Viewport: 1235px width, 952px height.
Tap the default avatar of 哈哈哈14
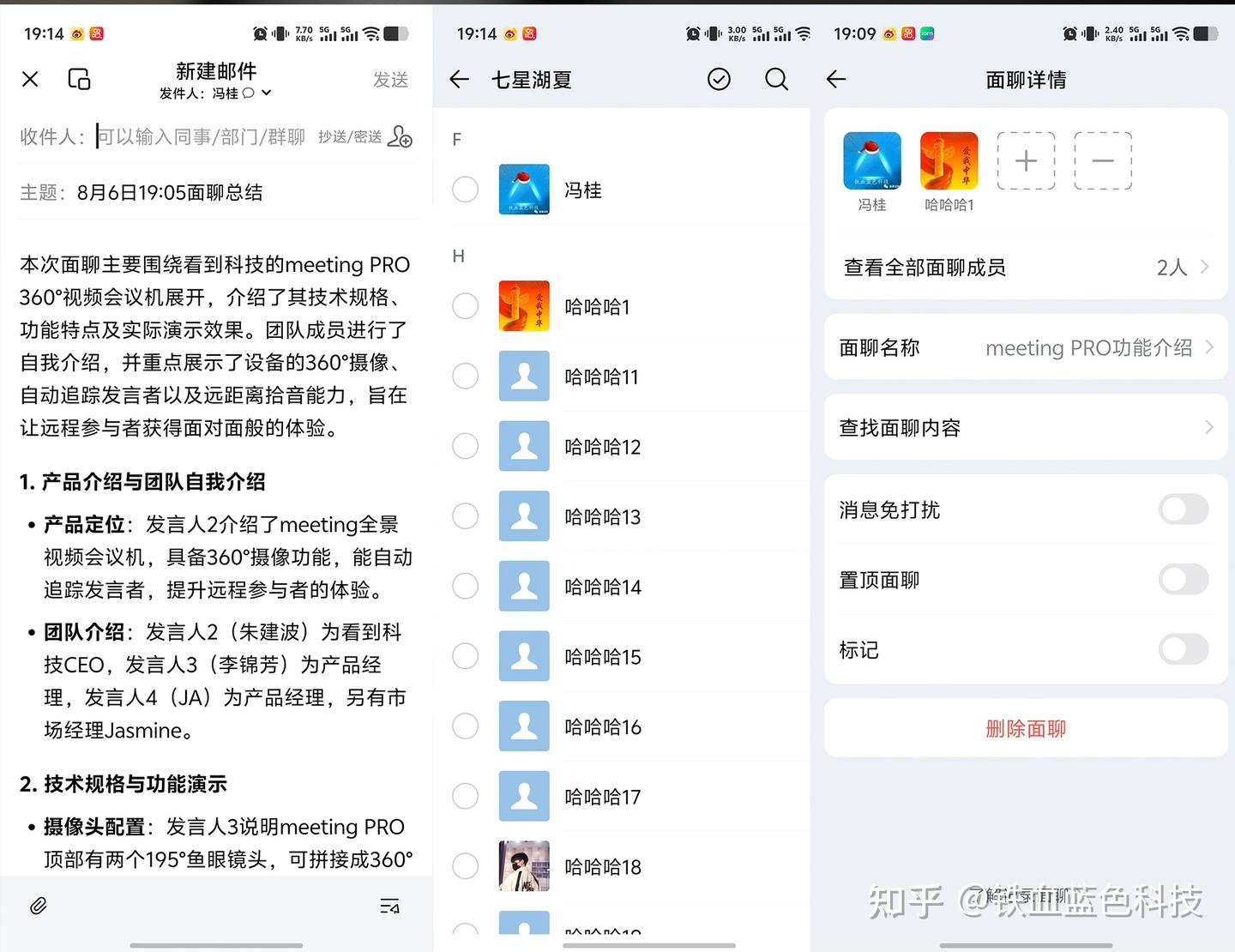click(x=524, y=586)
